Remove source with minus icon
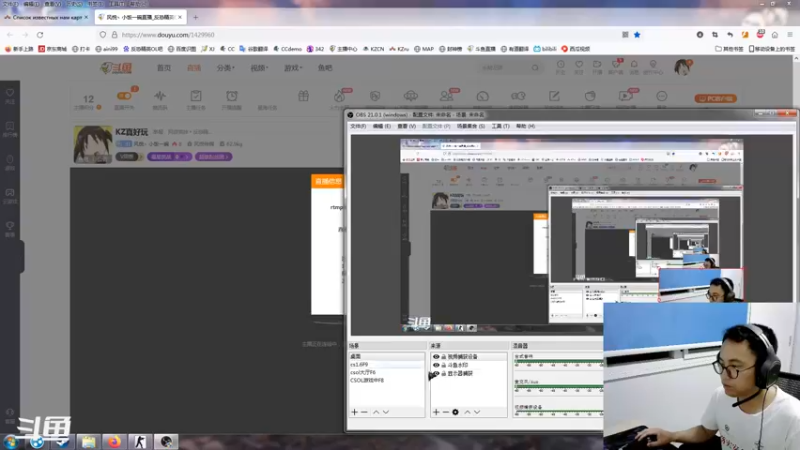 [x=445, y=412]
